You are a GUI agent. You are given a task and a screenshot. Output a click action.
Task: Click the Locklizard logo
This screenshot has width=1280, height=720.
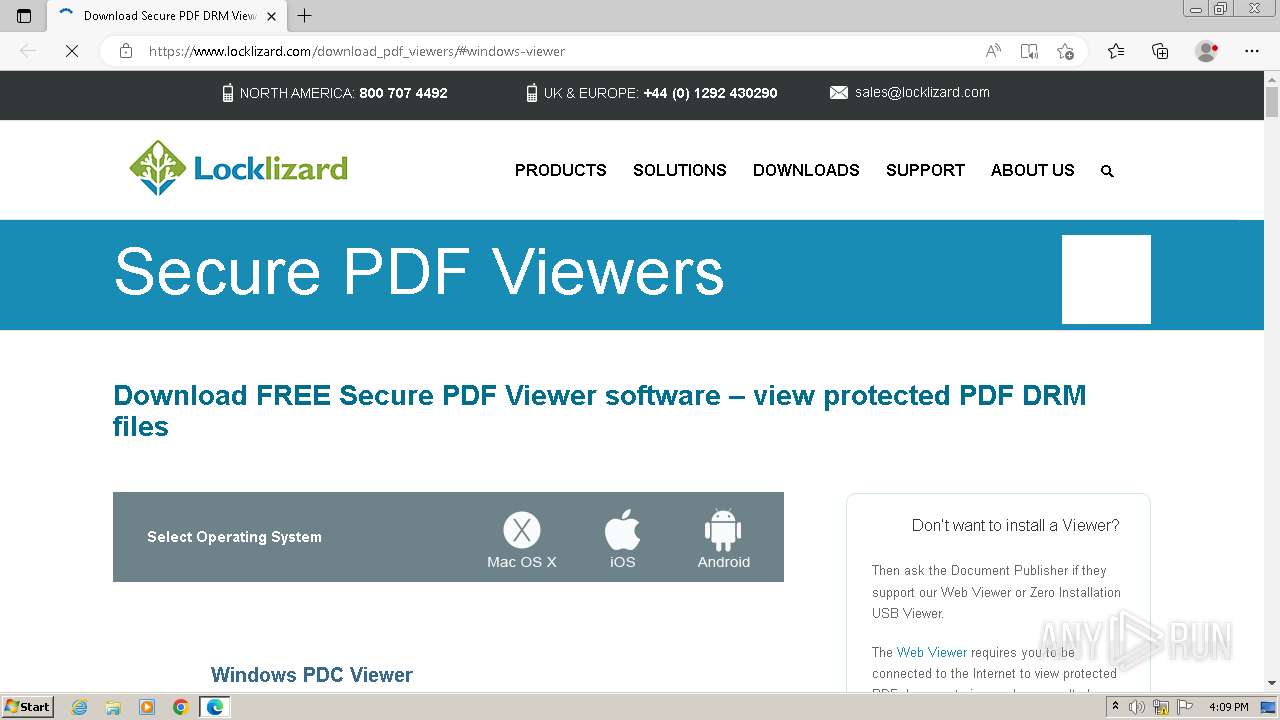(238, 168)
